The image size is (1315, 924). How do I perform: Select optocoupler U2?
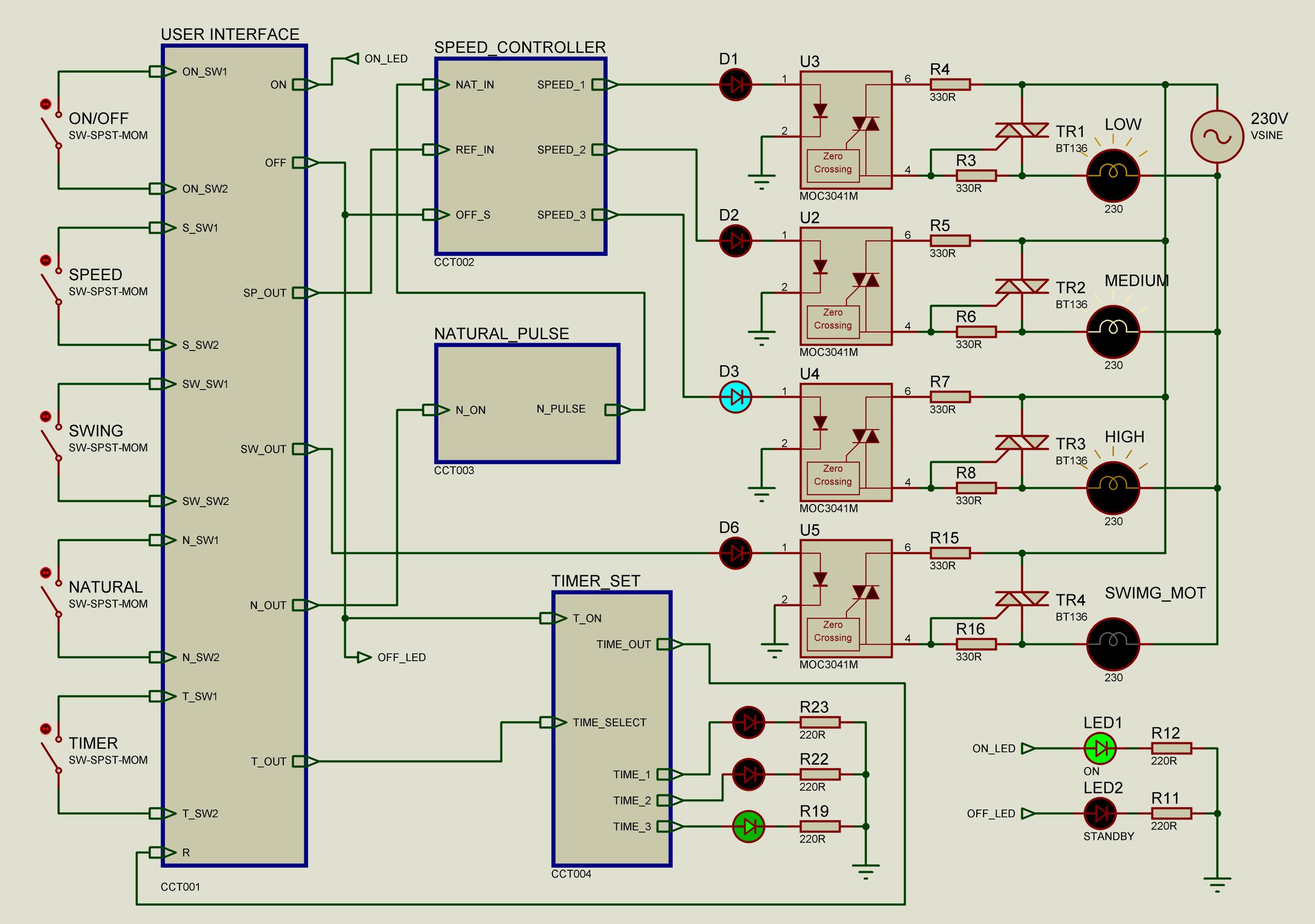coord(846,286)
